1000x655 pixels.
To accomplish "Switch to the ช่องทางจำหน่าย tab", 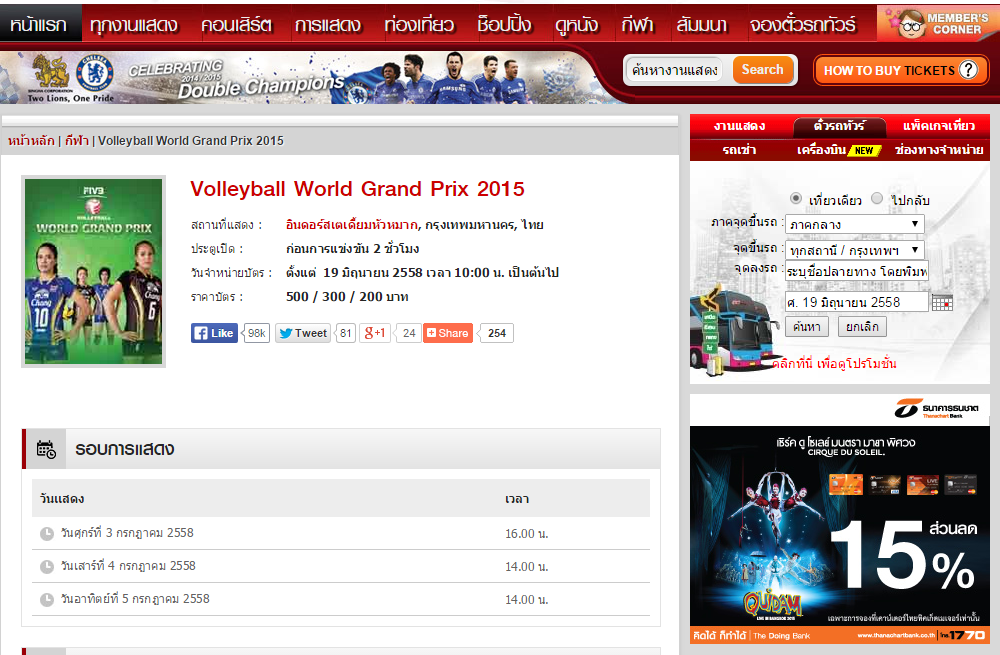I will pos(939,150).
